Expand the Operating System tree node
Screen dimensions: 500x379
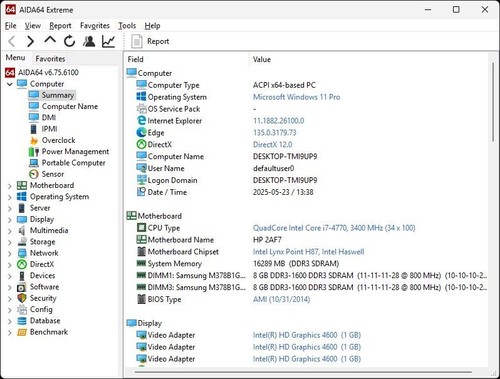click(10, 197)
